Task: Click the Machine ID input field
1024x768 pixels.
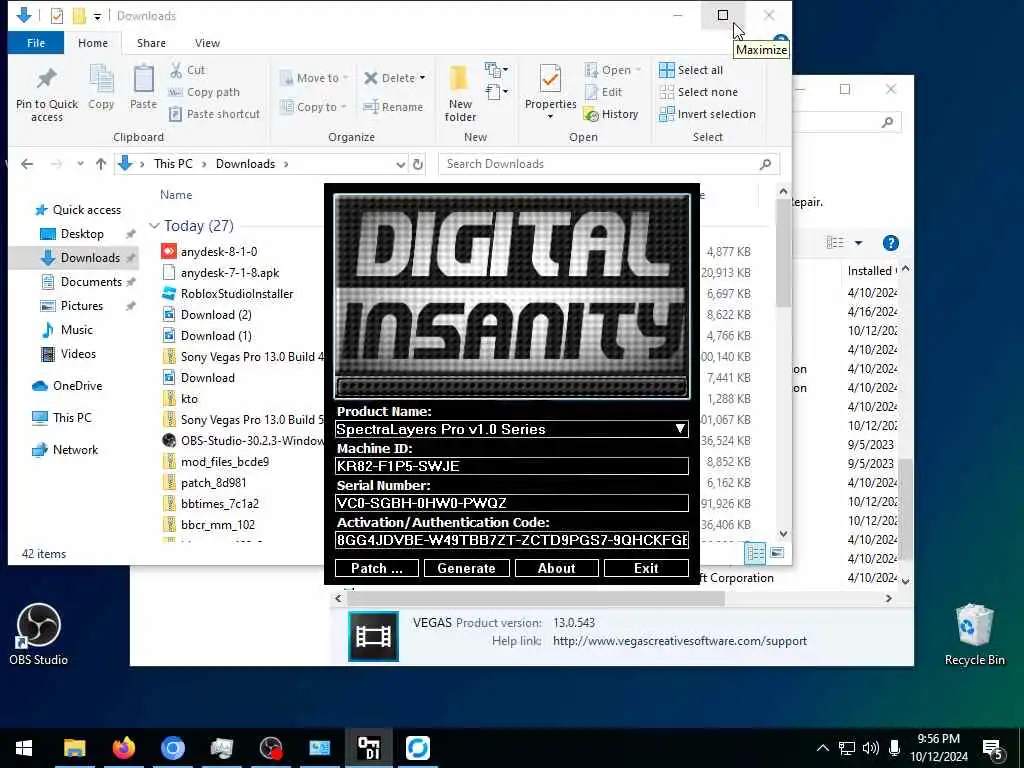Action: pyautogui.click(x=511, y=466)
